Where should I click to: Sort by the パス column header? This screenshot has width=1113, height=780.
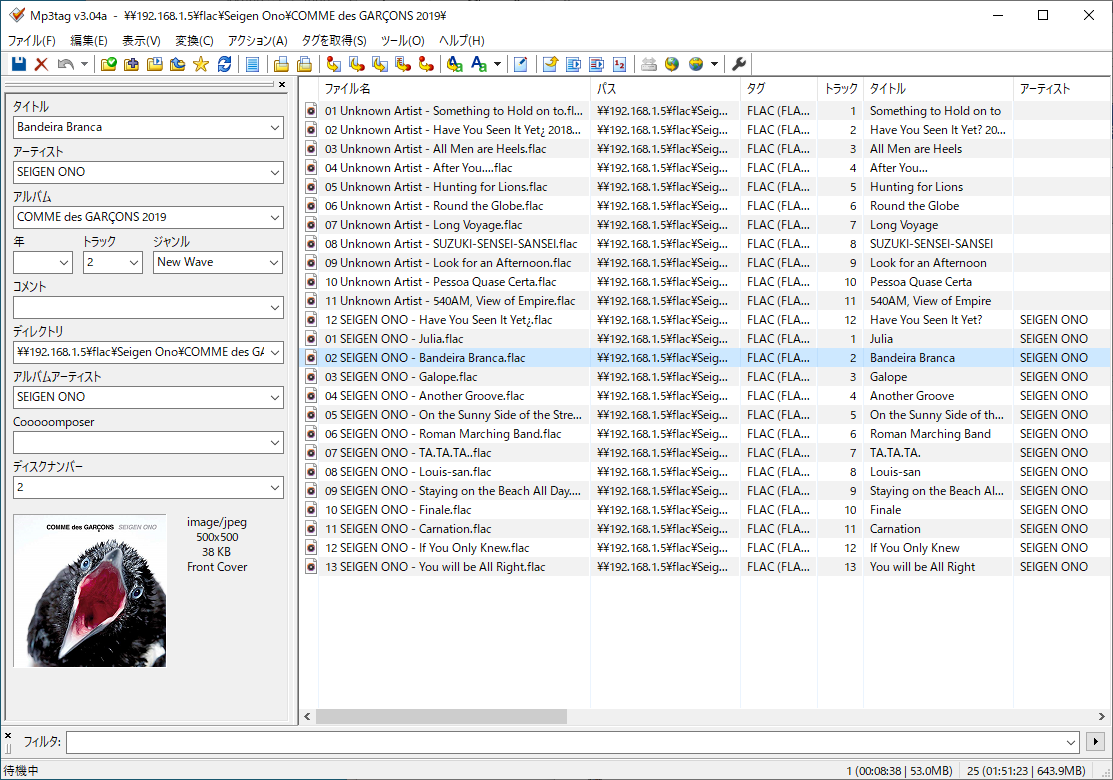[664, 89]
